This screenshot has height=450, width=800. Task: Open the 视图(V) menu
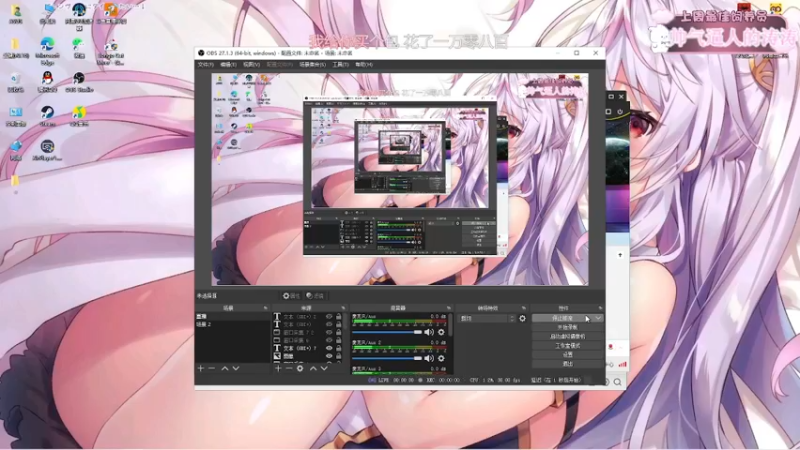[x=252, y=65]
